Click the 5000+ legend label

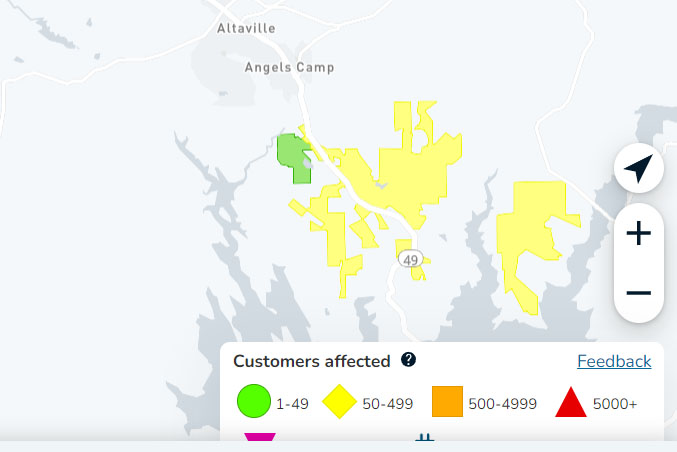615,404
